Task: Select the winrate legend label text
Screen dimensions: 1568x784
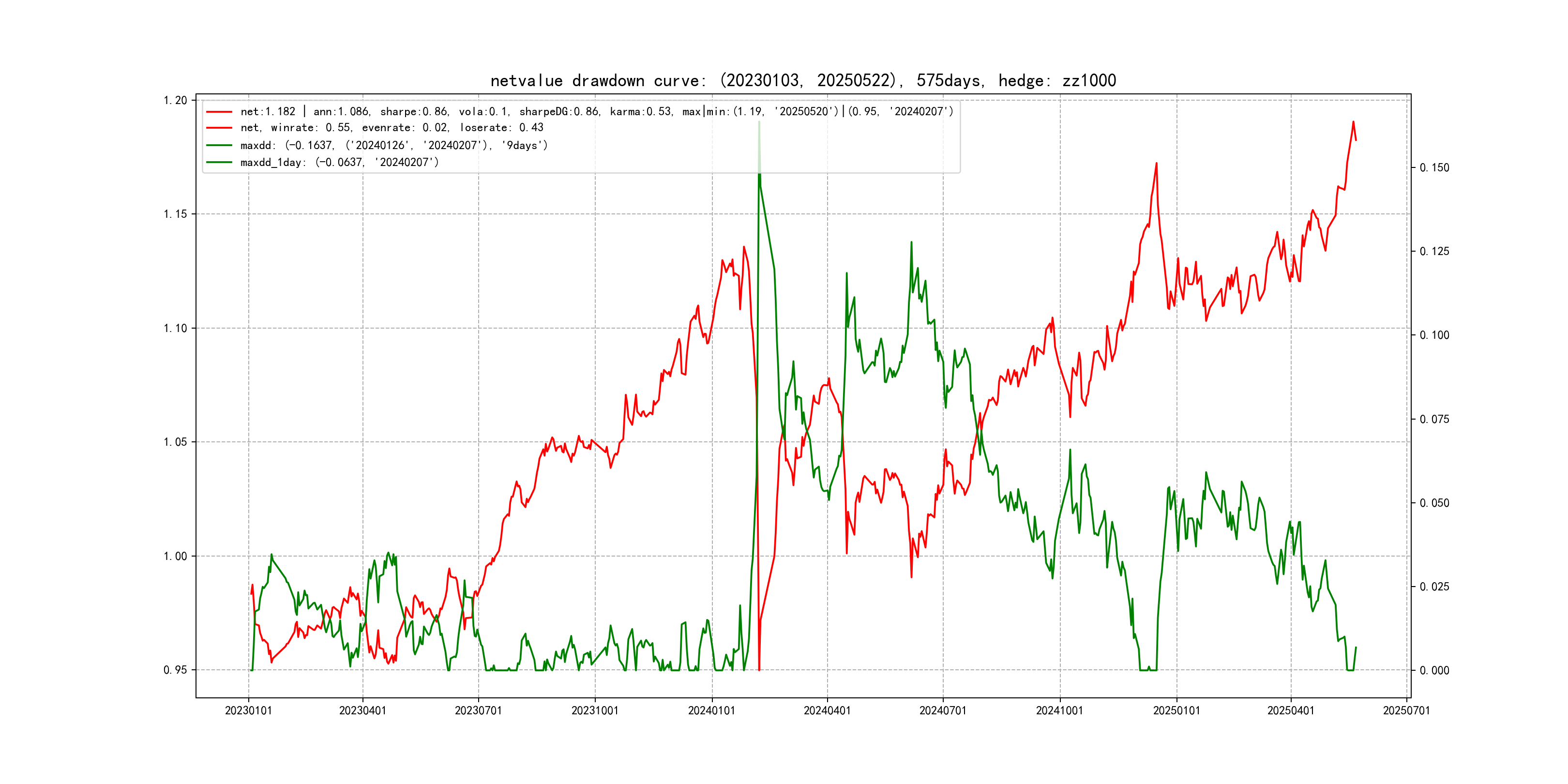Action: click(x=392, y=128)
